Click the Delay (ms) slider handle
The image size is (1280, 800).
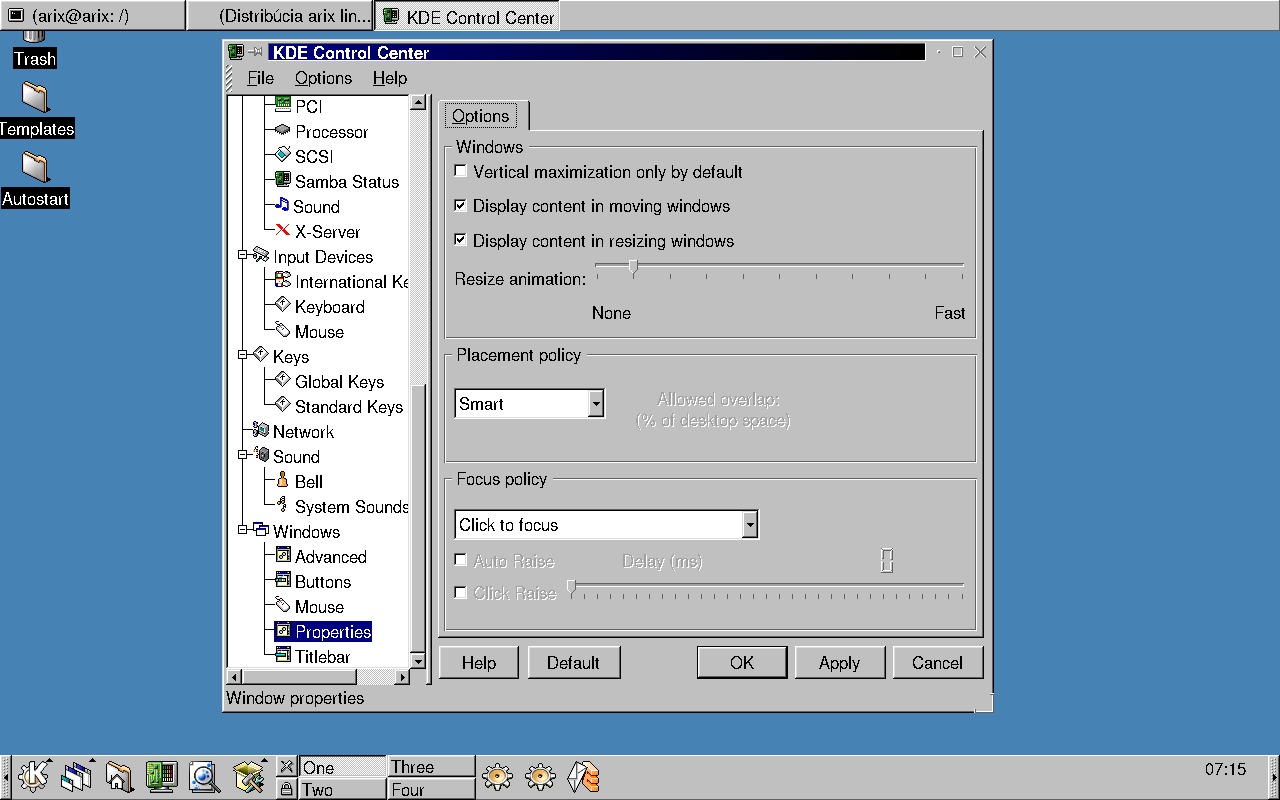tap(571, 587)
